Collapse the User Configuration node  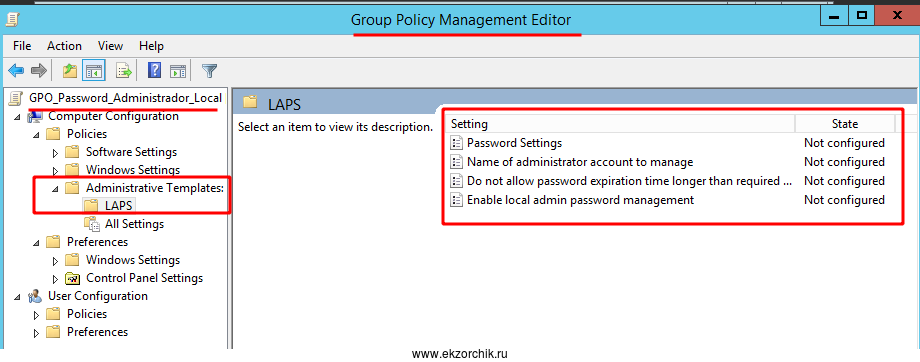pyautogui.click(x=18, y=297)
